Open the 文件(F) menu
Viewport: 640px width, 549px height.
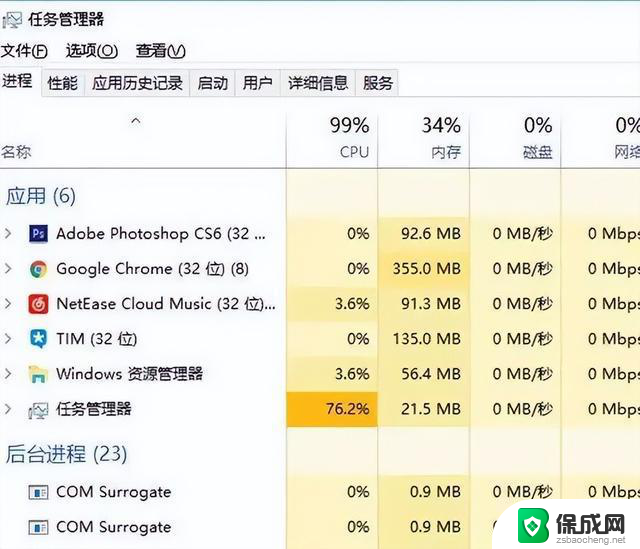click(x=24, y=51)
